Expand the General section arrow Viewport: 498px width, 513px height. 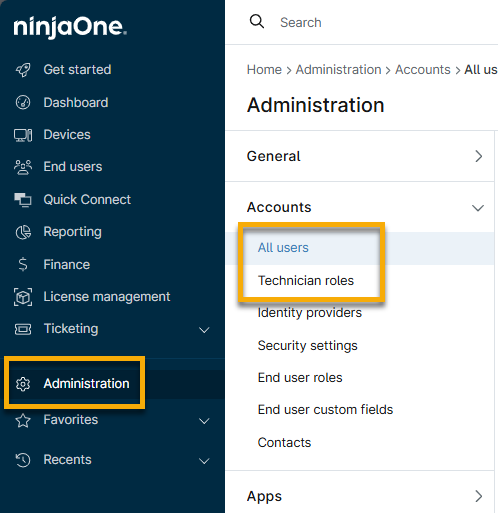[479, 156]
